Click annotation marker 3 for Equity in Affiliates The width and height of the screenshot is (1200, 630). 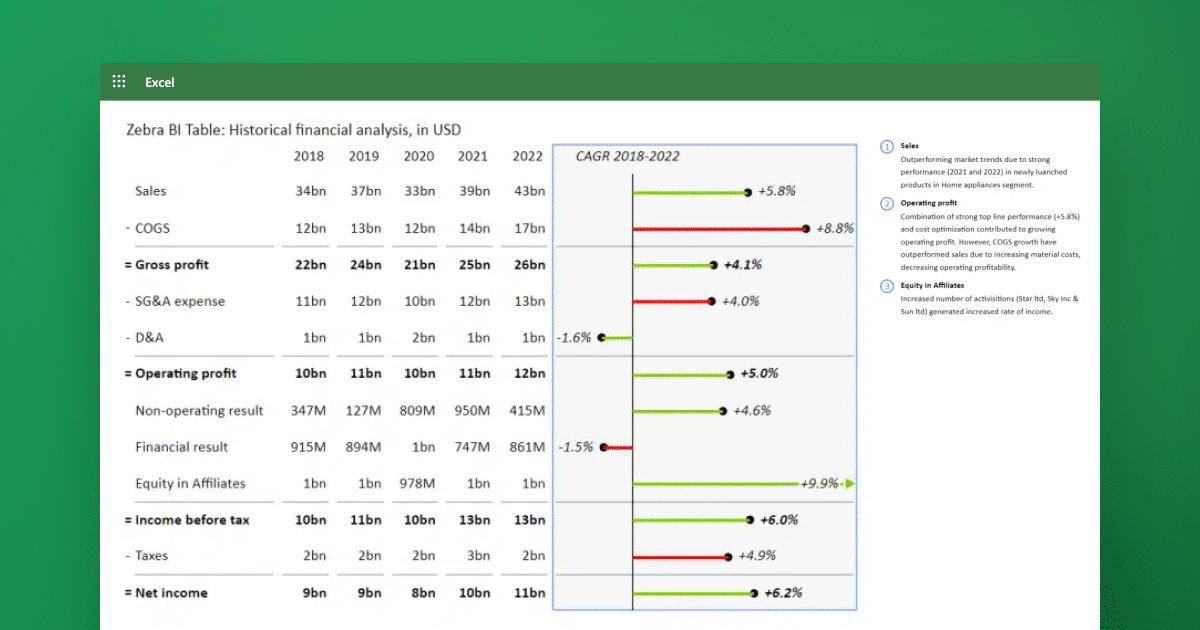point(887,286)
